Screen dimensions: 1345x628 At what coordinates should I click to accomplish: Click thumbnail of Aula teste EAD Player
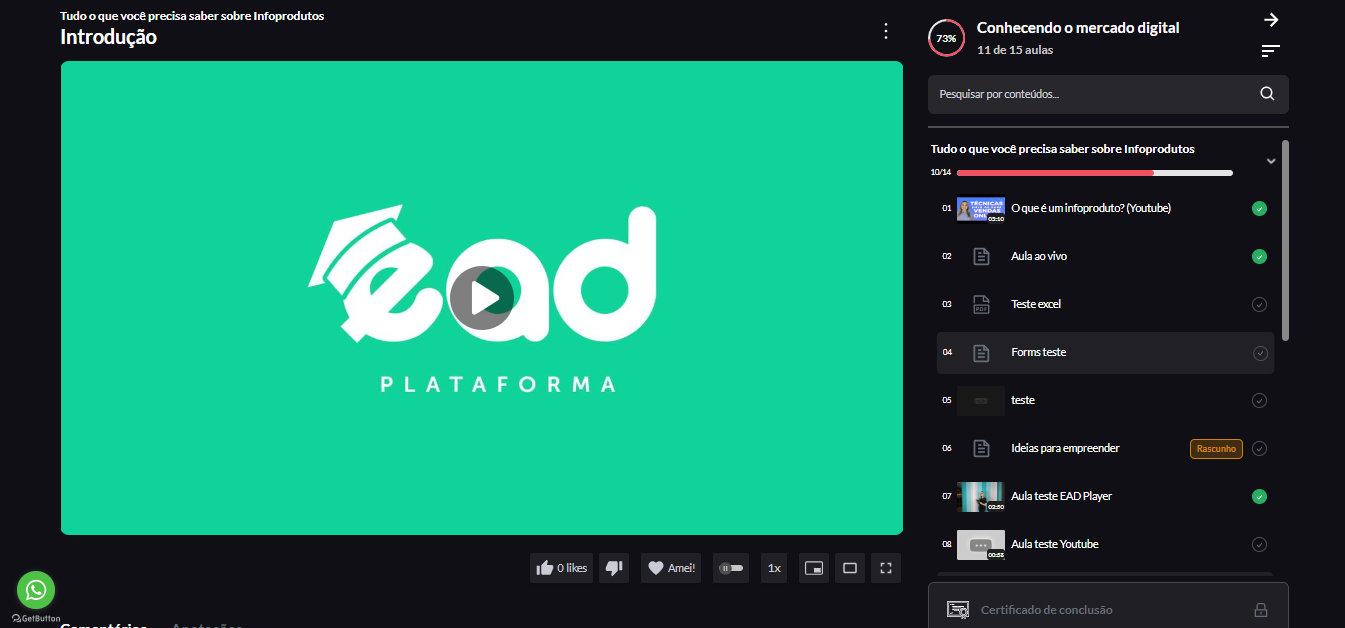click(x=981, y=497)
